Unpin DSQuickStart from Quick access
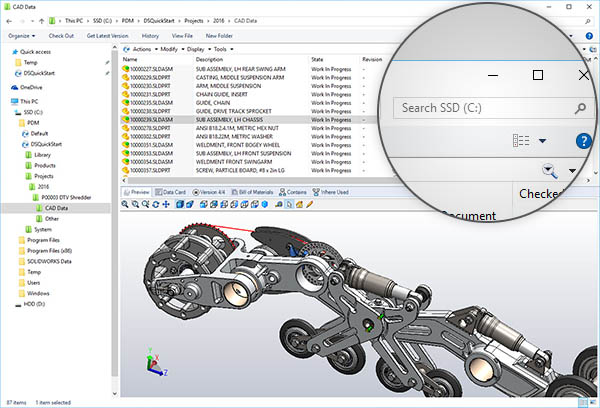Viewport: 600px width, 408px height. click(107, 73)
